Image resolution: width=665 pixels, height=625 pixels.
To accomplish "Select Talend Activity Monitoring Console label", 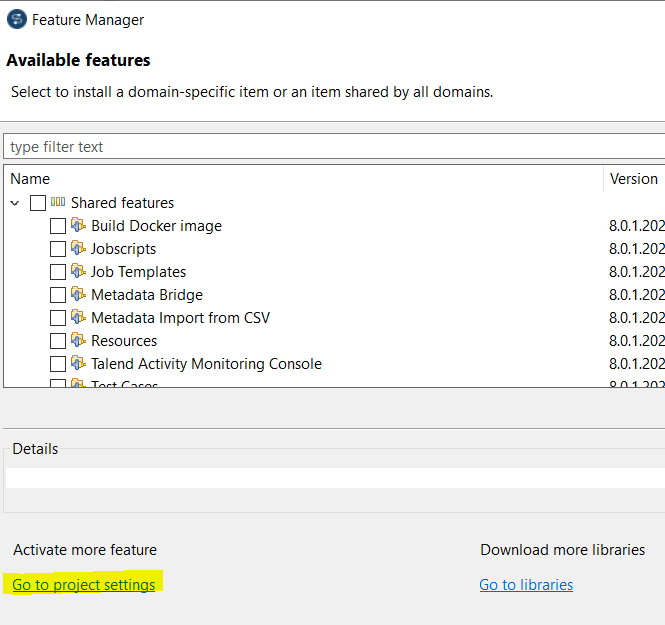I will pos(207,364).
